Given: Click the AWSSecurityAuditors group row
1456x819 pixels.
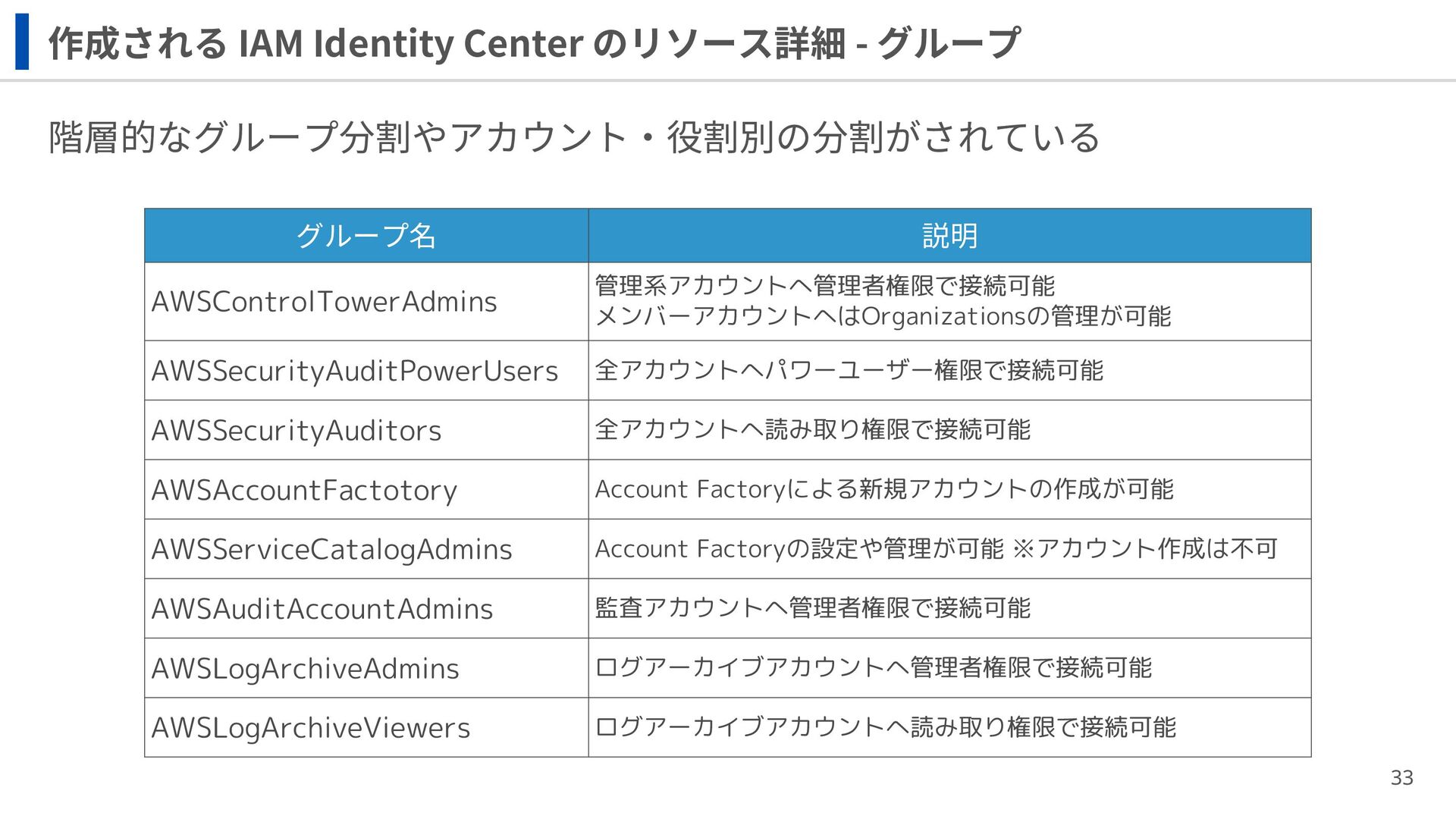Looking at the screenshot, I should point(296,431).
